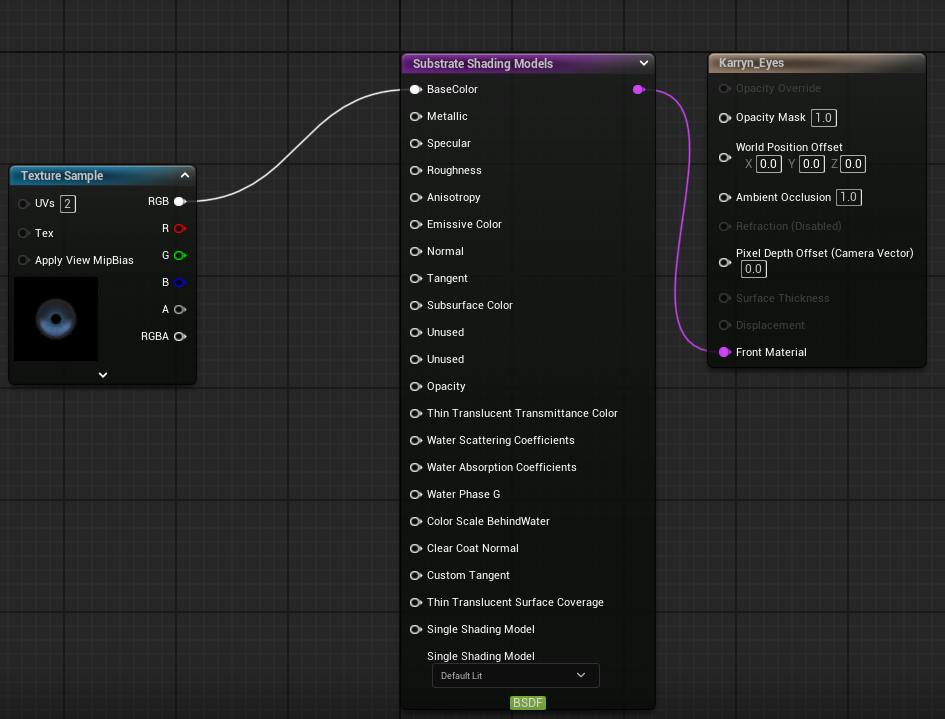Click the Tex input pin
945x719 pixels.
(24, 233)
